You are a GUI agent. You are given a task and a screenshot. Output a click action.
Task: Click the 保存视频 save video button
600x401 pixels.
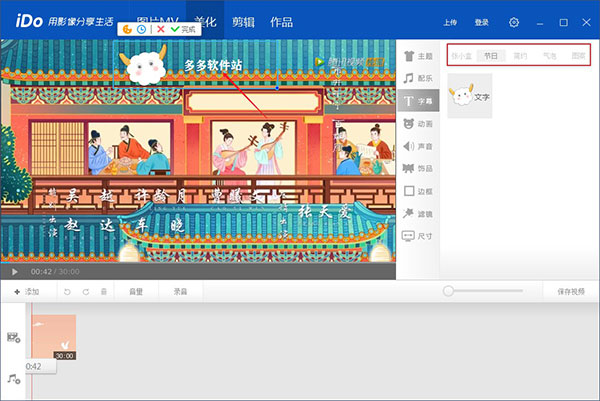571,292
